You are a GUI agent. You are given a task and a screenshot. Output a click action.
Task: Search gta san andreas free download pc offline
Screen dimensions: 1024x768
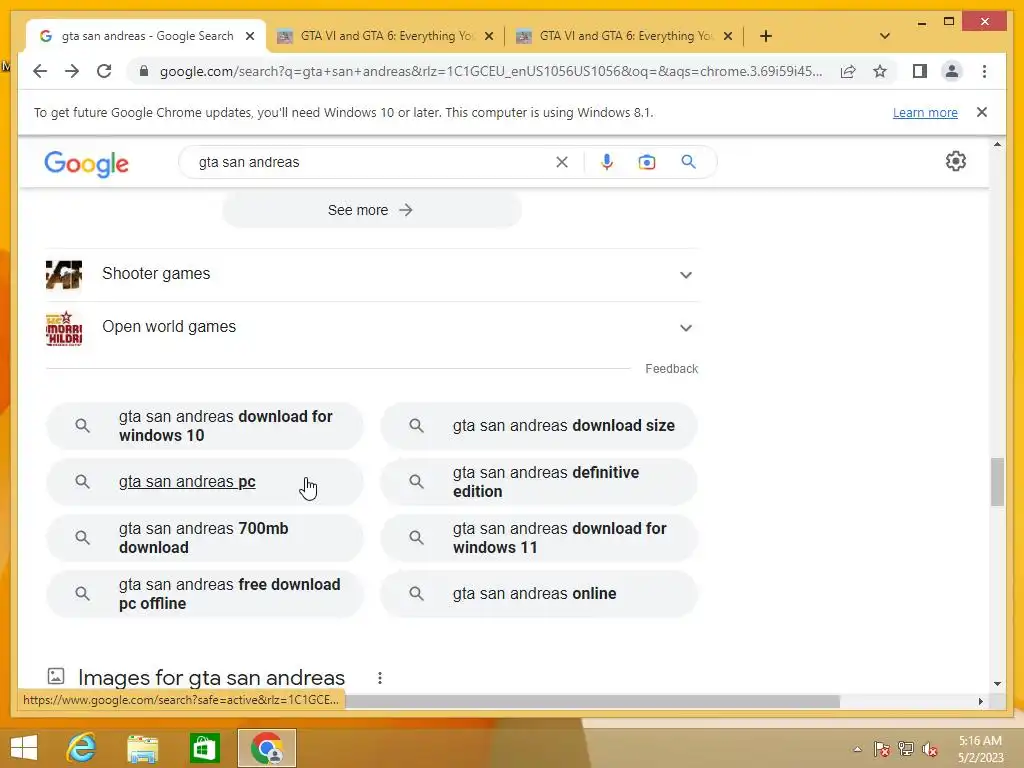point(204,594)
